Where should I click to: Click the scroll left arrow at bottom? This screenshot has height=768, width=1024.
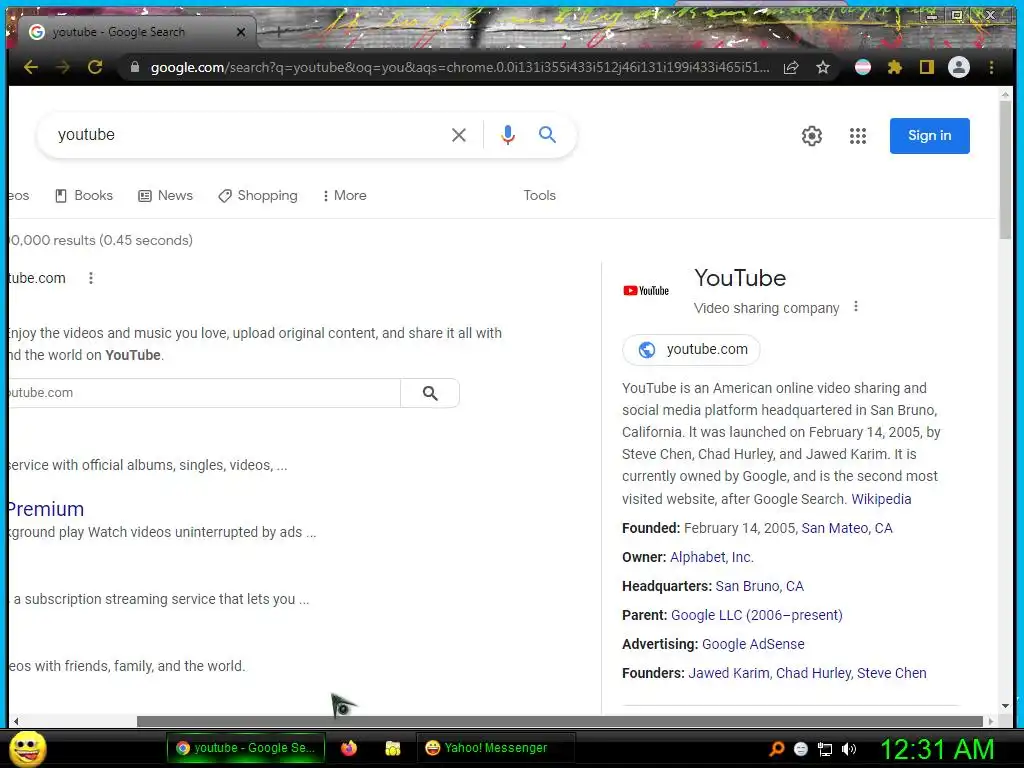click(16, 722)
